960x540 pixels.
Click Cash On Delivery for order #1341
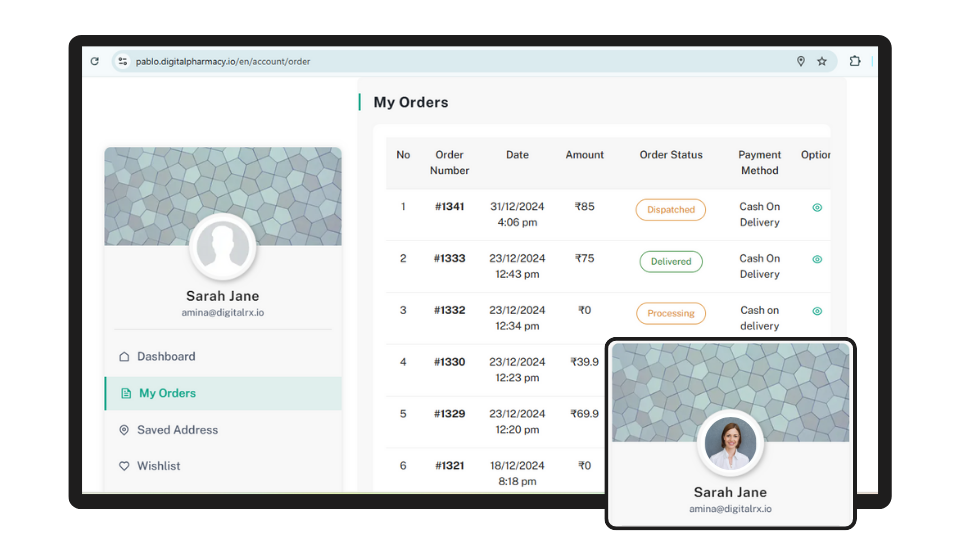(759, 215)
